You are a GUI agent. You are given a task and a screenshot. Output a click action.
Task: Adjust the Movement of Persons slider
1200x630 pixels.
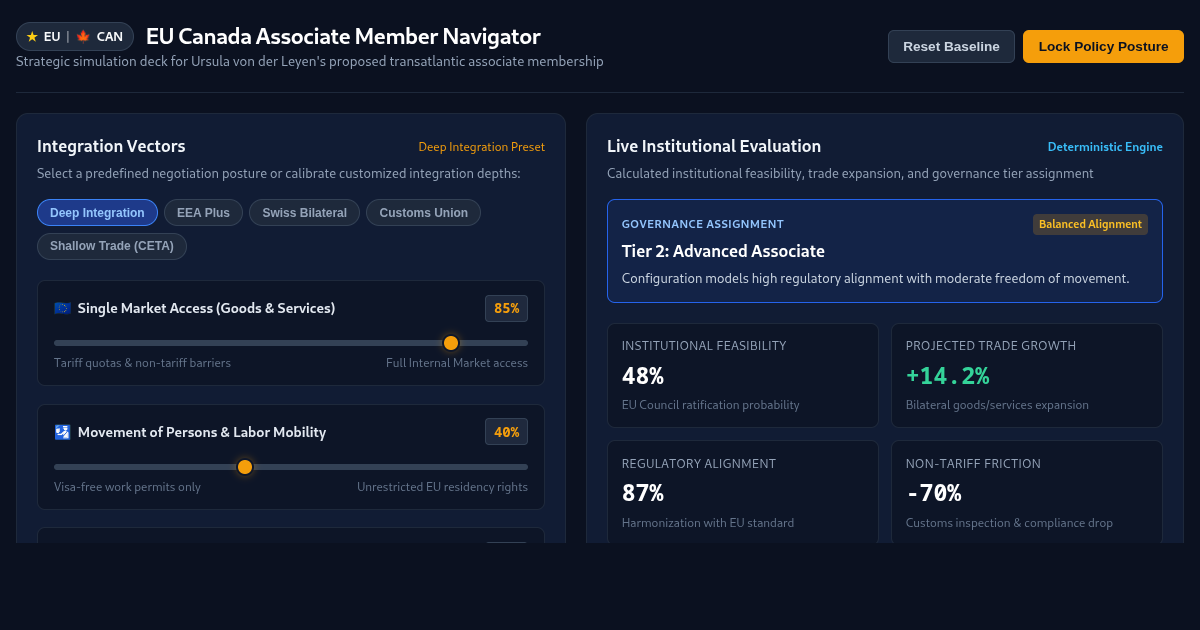[291, 467]
